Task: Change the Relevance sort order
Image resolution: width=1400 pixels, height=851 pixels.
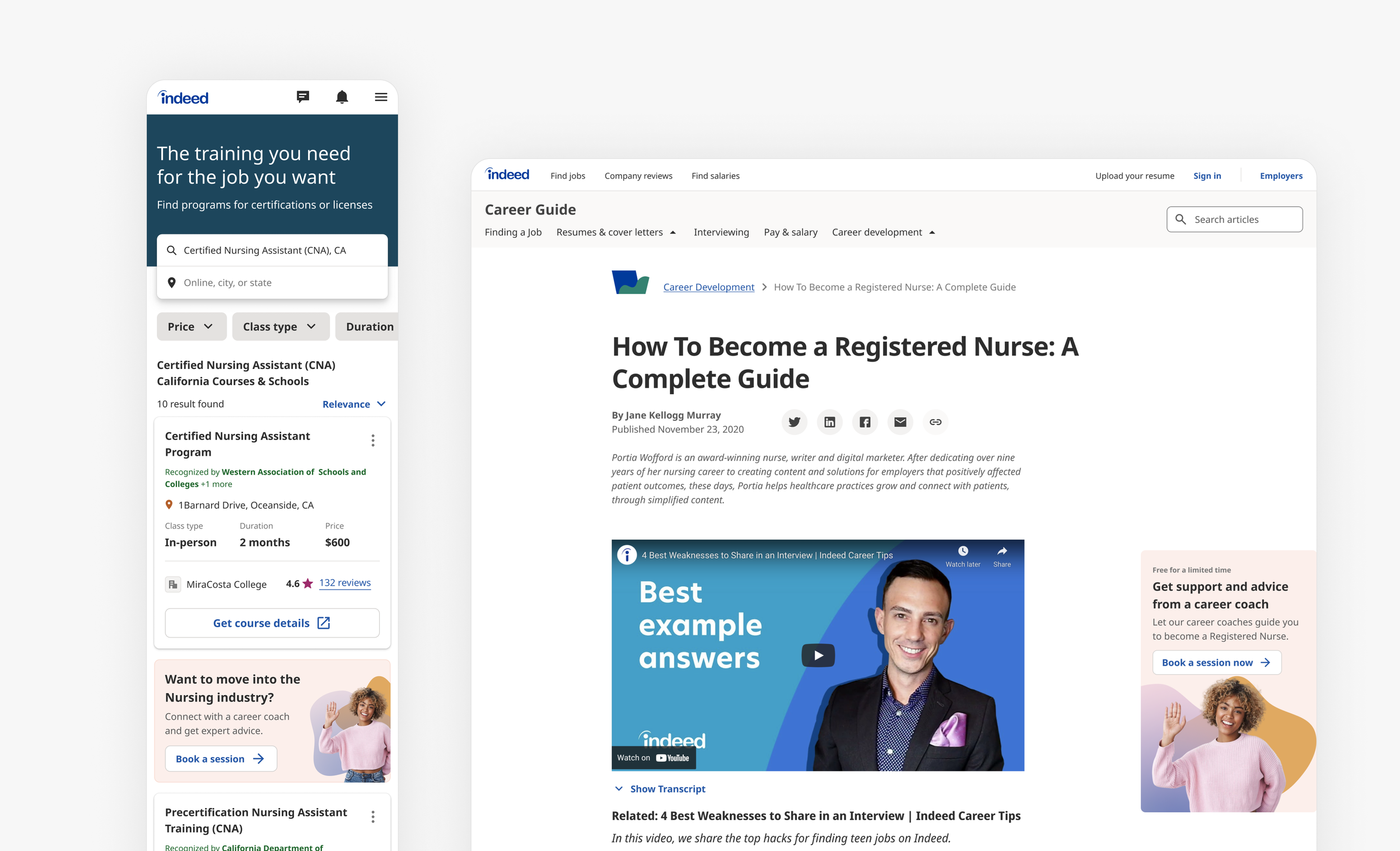Action: pyautogui.click(x=353, y=404)
